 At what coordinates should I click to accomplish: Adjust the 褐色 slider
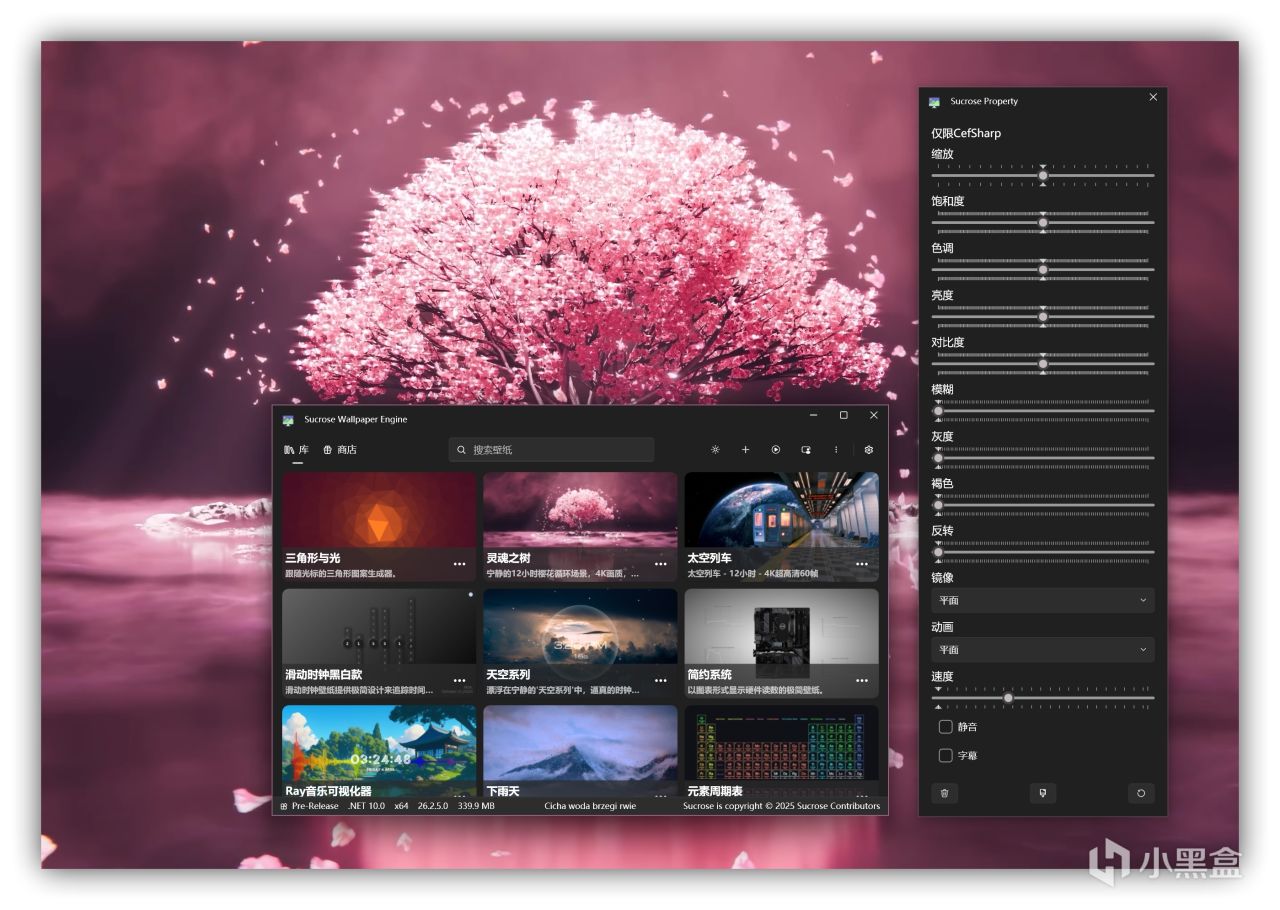coord(1043,504)
